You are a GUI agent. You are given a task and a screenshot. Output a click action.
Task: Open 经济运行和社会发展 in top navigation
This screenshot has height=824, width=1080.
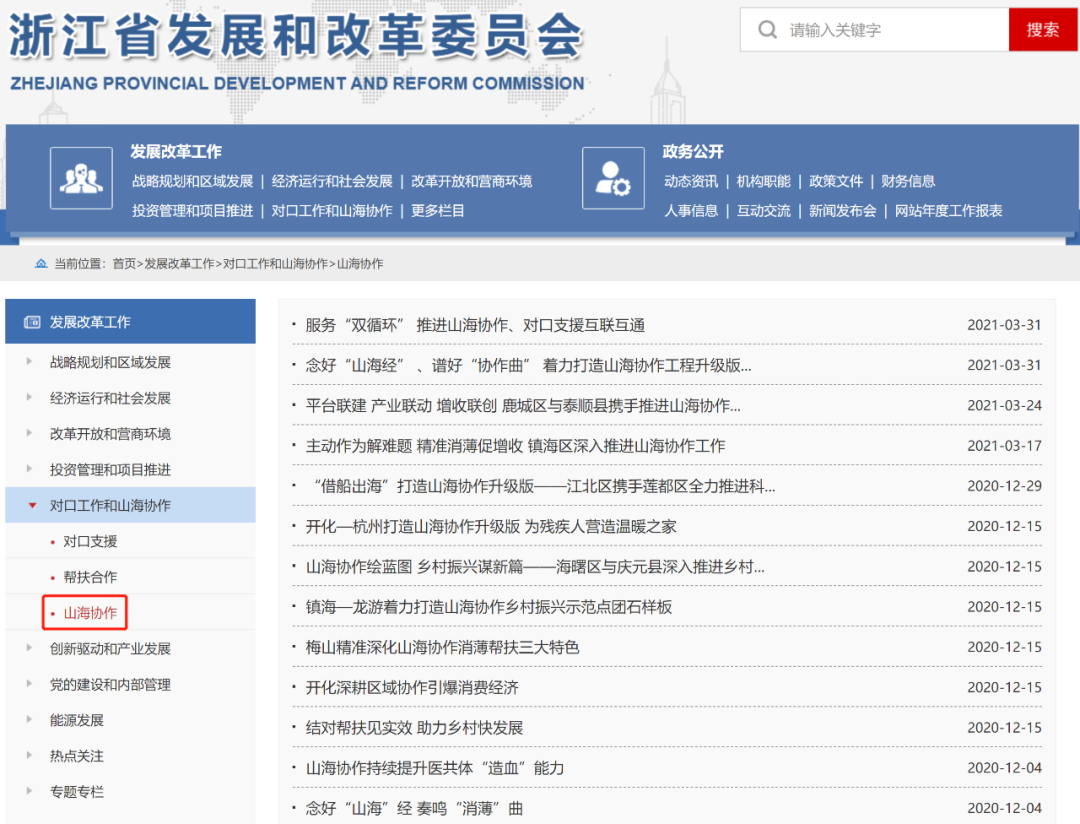[x=332, y=181]
